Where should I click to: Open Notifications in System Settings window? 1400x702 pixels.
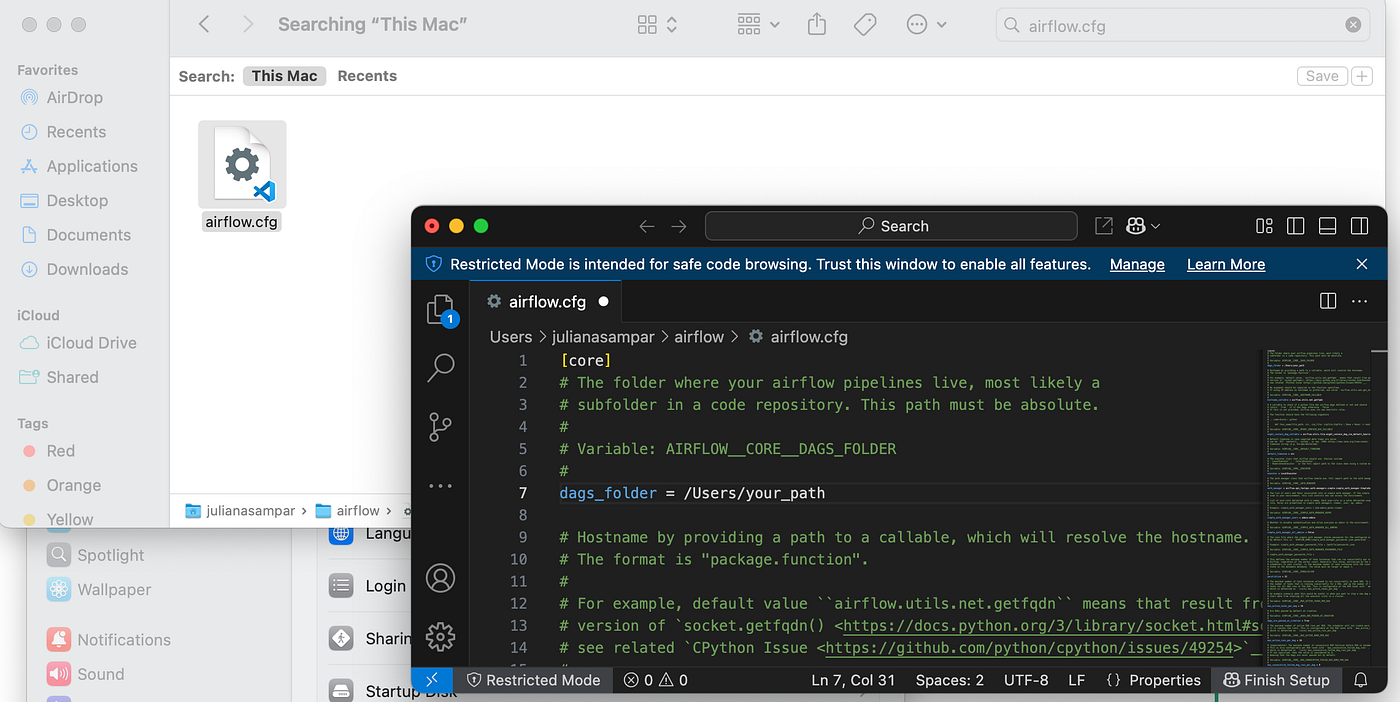108,640
